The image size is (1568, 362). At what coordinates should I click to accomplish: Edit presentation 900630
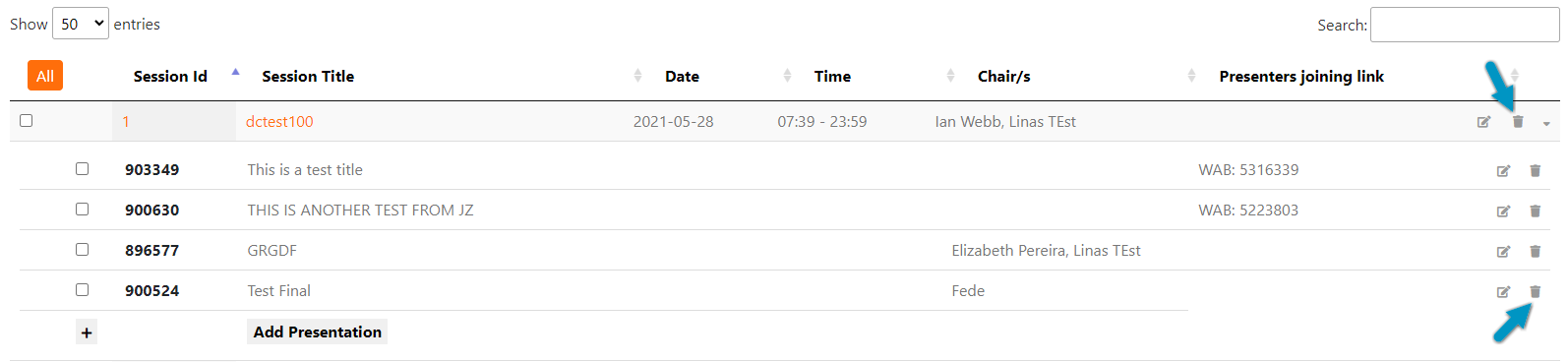[1503, 211]
